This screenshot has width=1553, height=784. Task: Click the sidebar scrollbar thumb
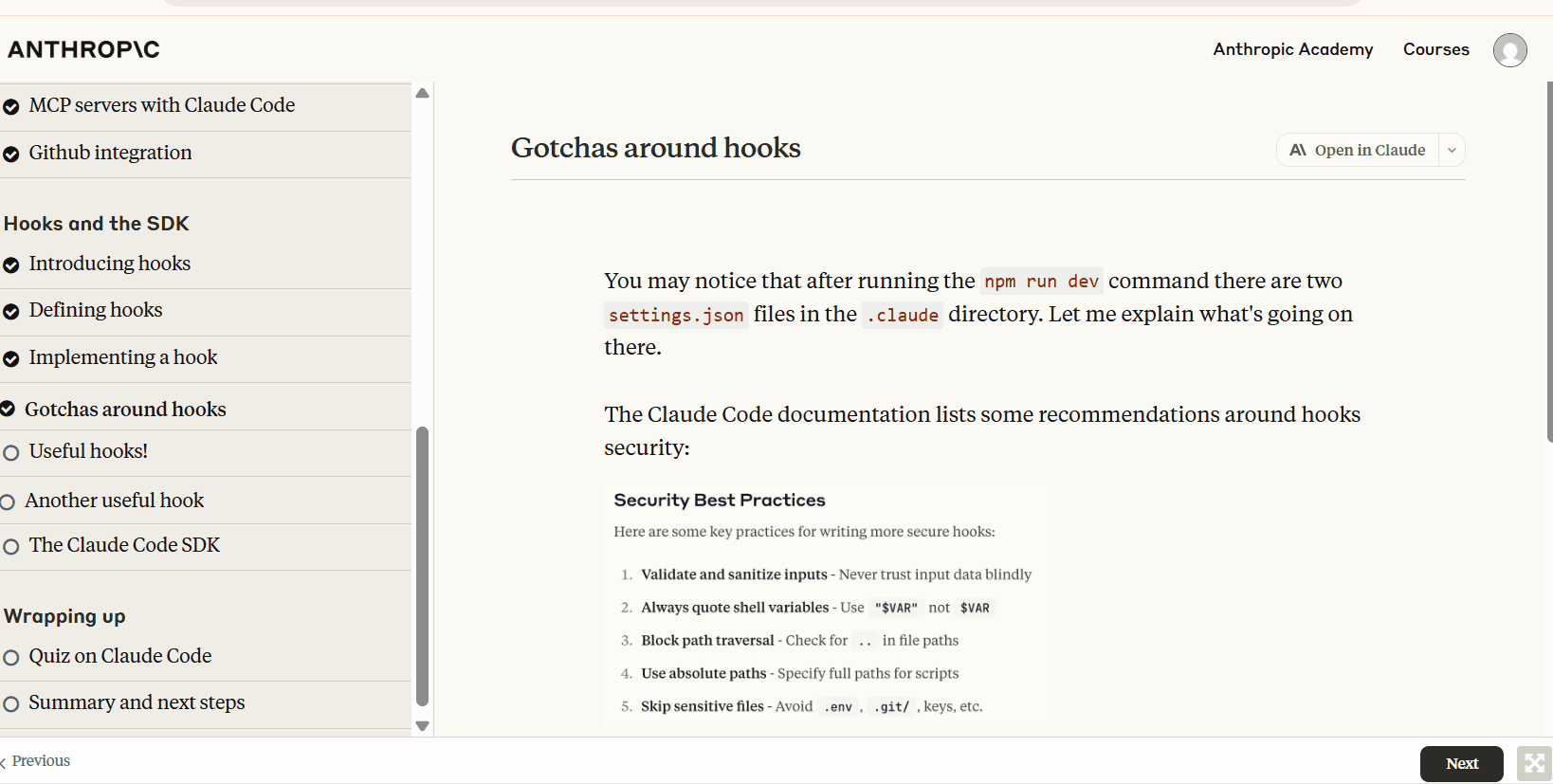tap(423, 566)
